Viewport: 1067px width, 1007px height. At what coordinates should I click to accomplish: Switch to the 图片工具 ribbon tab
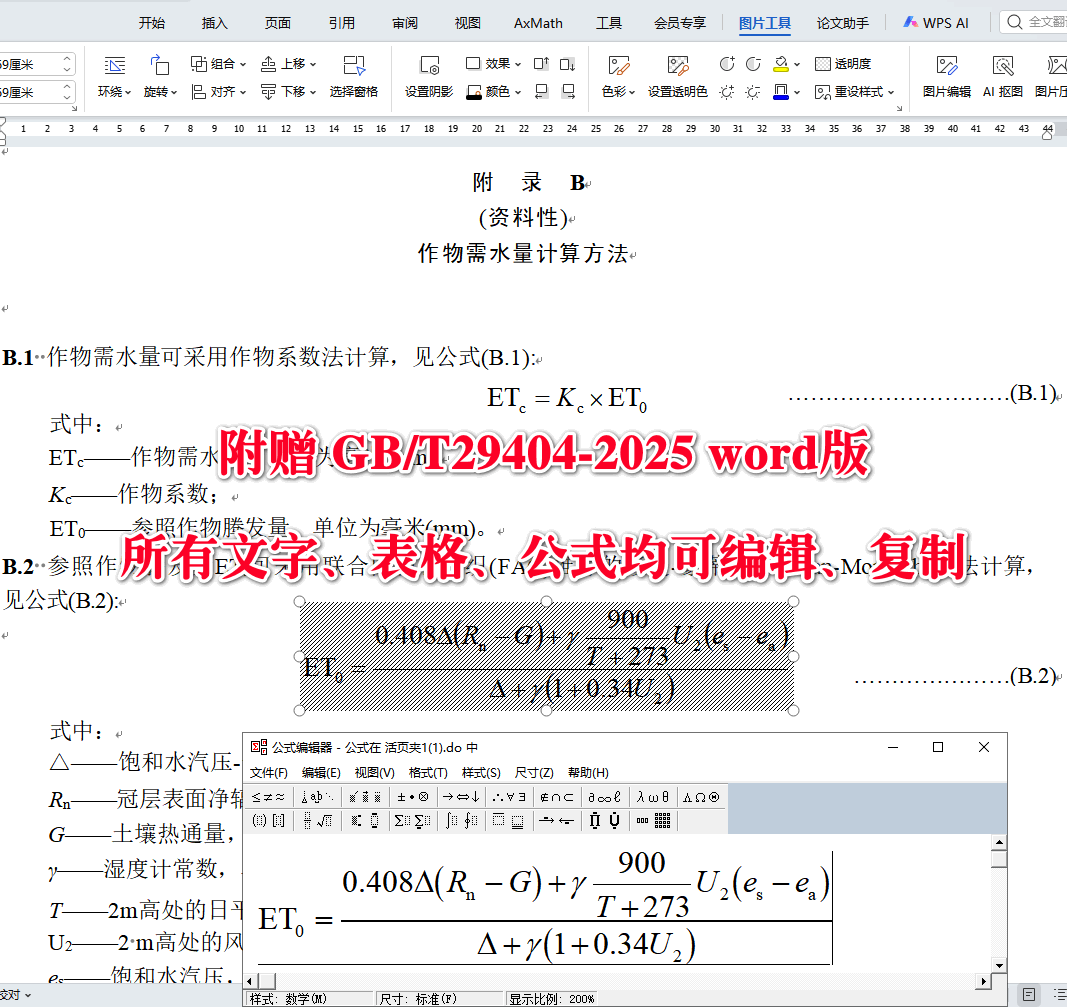coord(765,22)
